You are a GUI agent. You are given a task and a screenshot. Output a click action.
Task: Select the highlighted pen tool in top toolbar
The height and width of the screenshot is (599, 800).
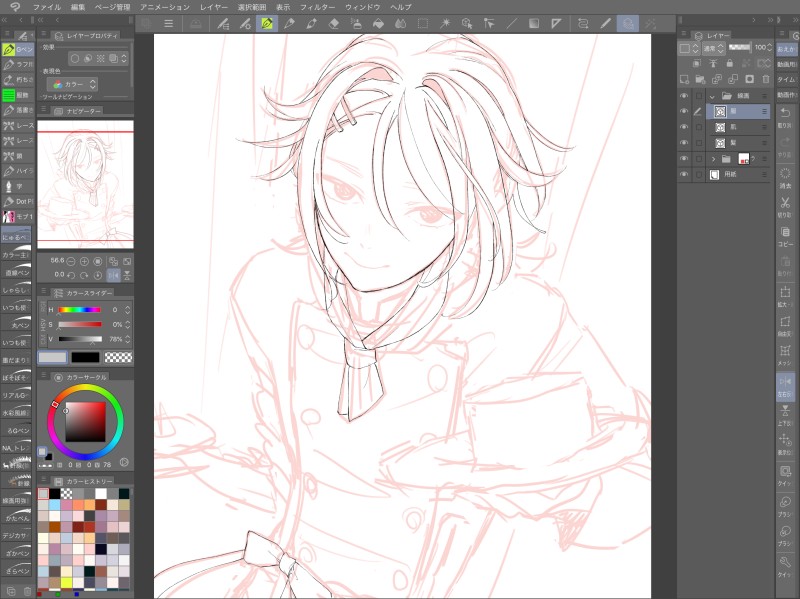[267, 23]
